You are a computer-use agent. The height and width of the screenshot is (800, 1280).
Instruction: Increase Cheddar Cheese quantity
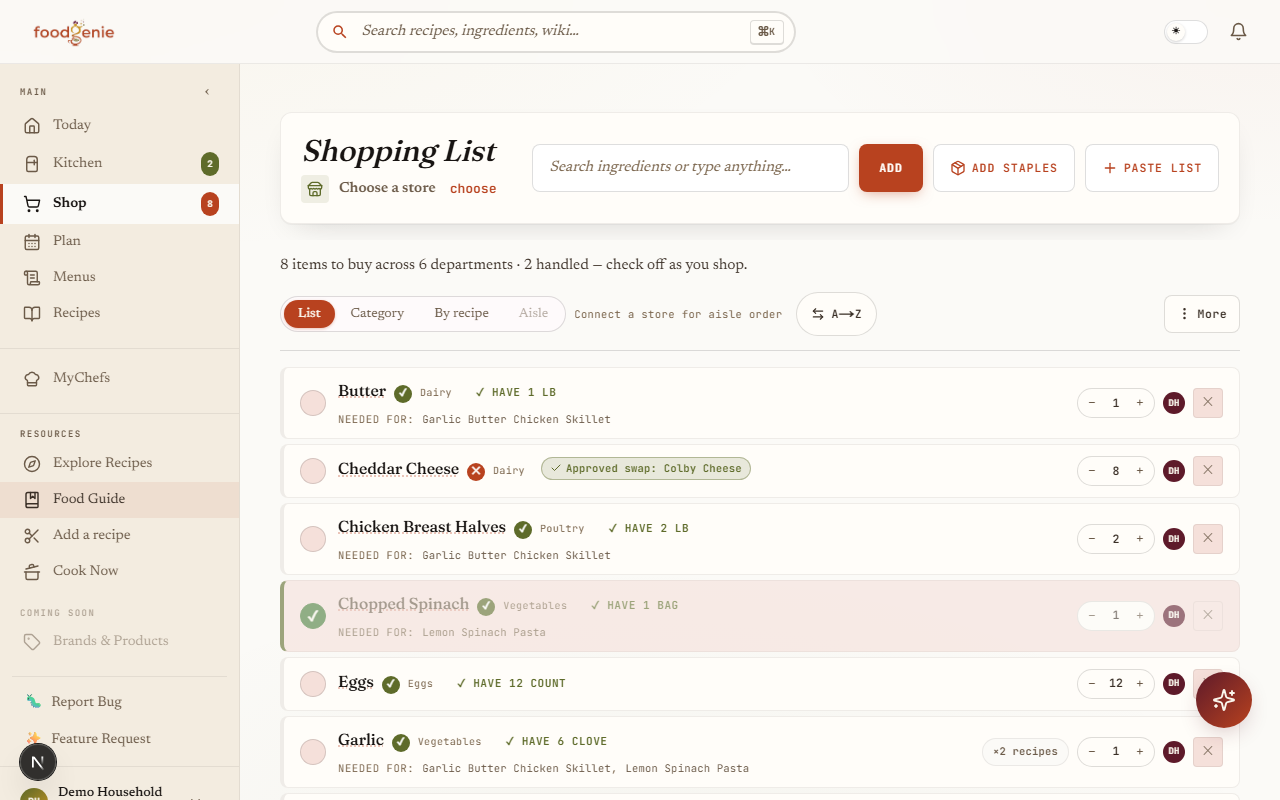point(1140,471)
